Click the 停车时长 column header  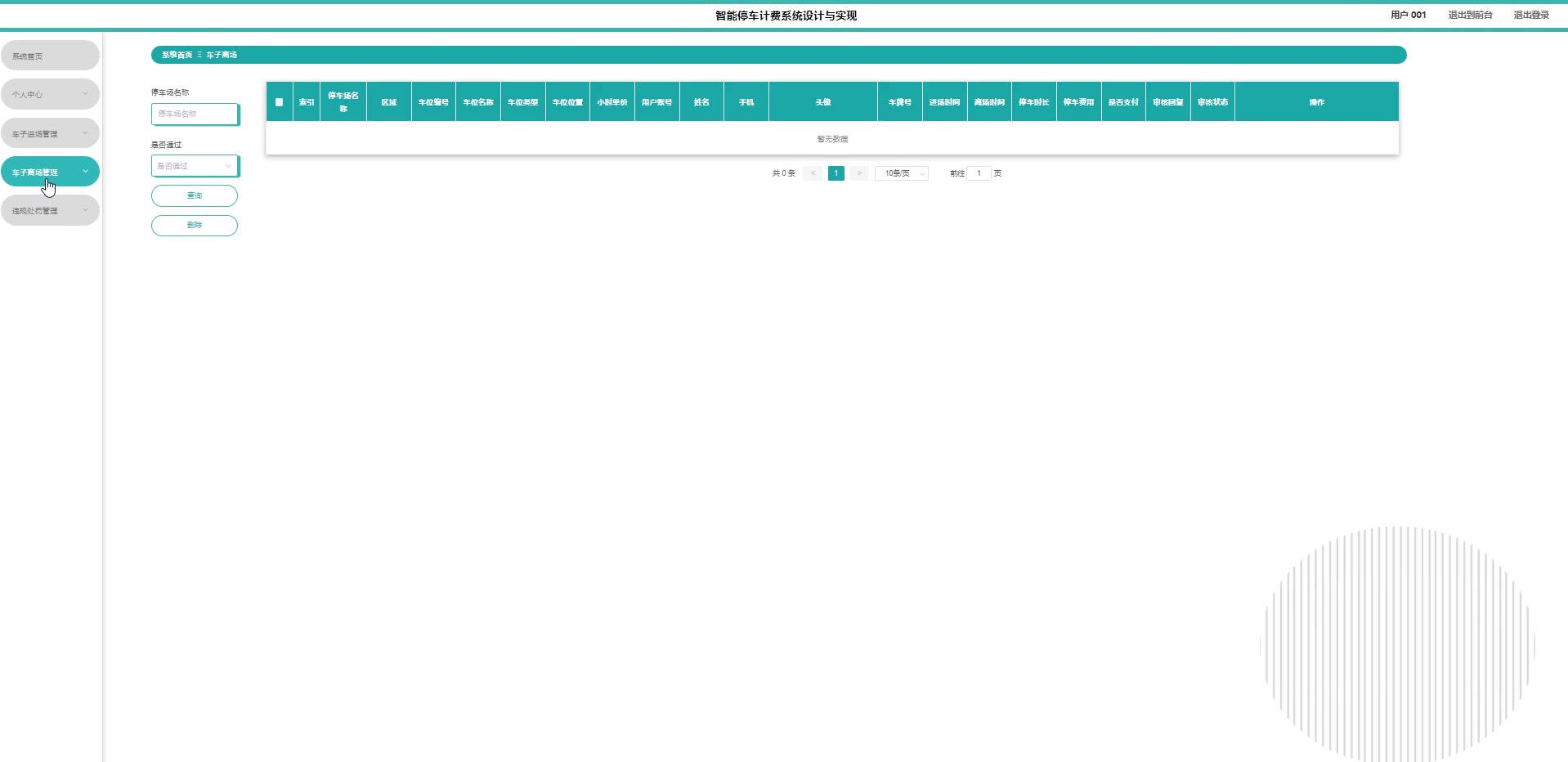point(1034,102)
